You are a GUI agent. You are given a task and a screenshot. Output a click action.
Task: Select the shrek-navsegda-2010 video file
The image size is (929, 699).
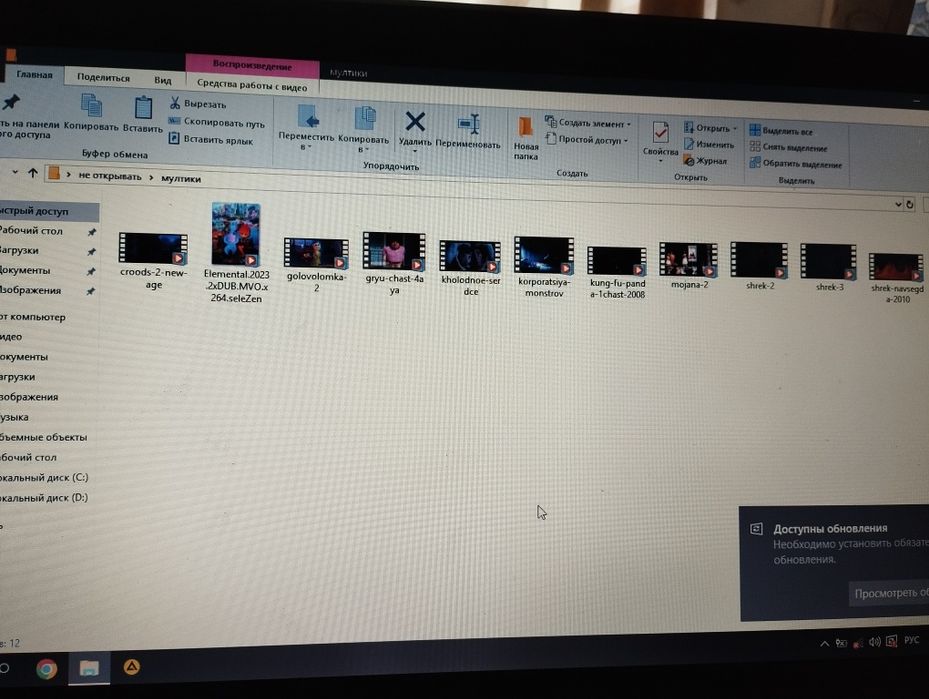[x=896, y=278]
